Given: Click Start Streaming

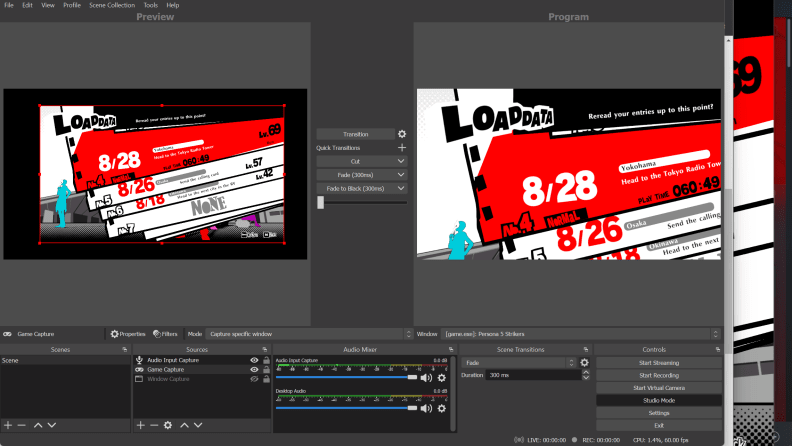Looking at the screenshot, I should 659,363.
